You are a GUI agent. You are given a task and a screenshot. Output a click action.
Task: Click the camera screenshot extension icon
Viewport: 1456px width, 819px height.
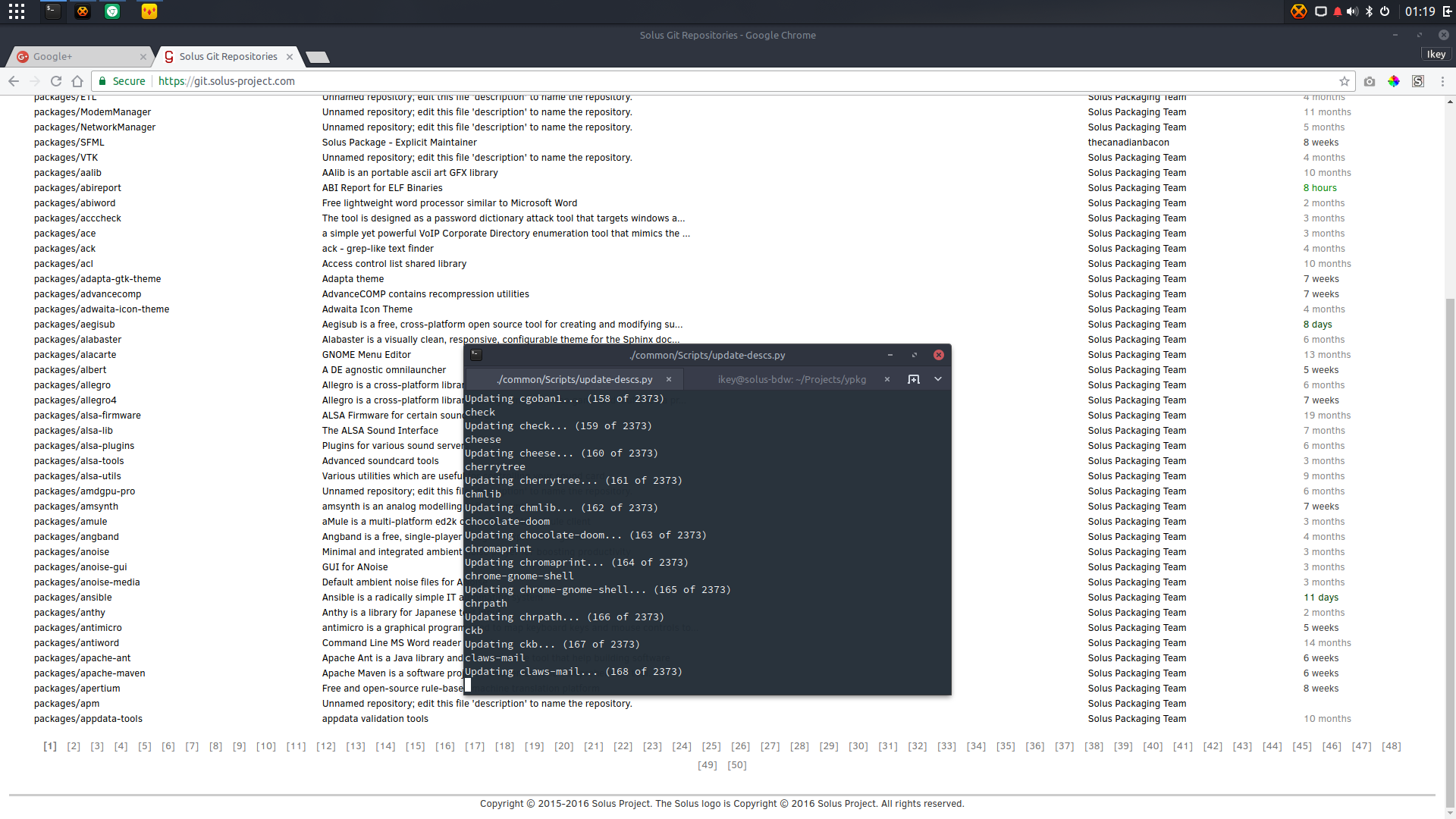coord(1370,81)
